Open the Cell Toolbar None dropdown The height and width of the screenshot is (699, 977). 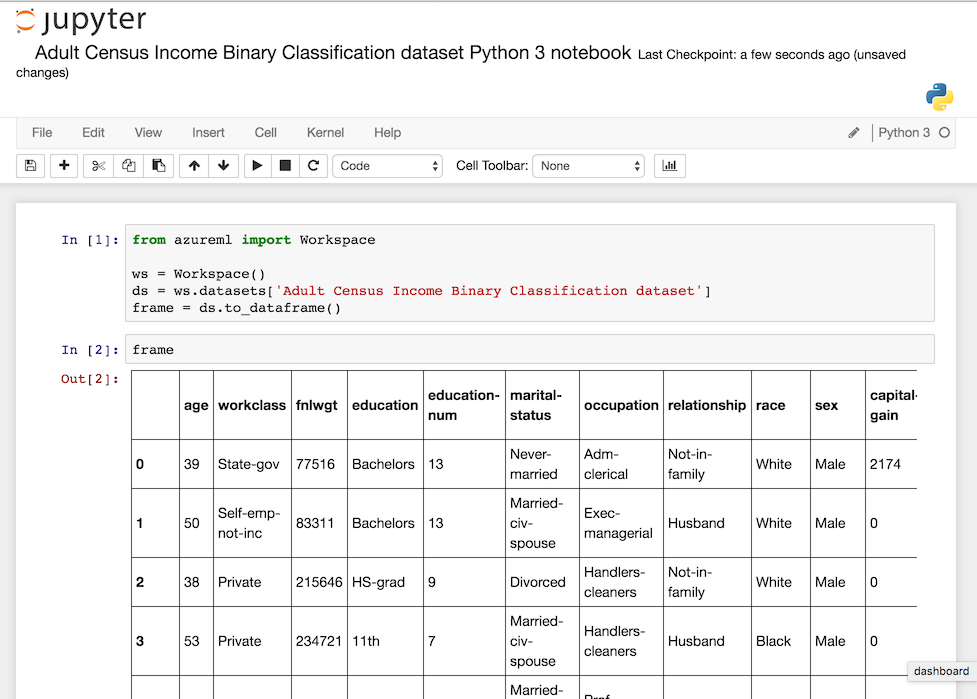(x=589, y=166)
